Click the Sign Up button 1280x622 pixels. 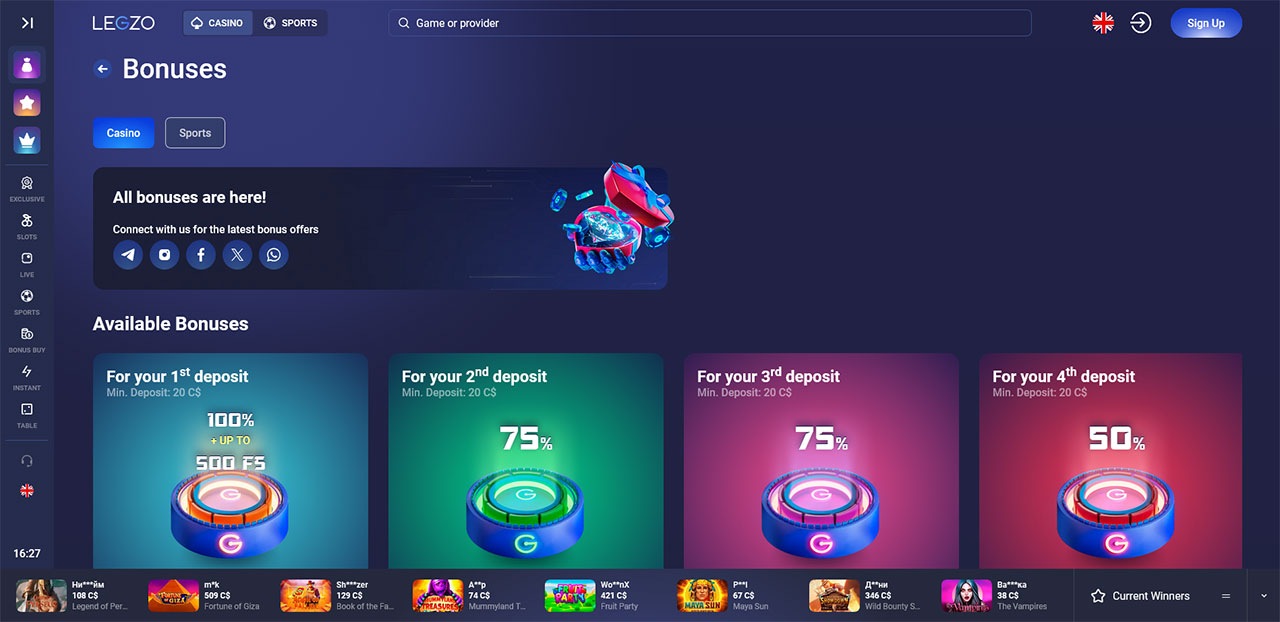click(x=1206, y=23)
